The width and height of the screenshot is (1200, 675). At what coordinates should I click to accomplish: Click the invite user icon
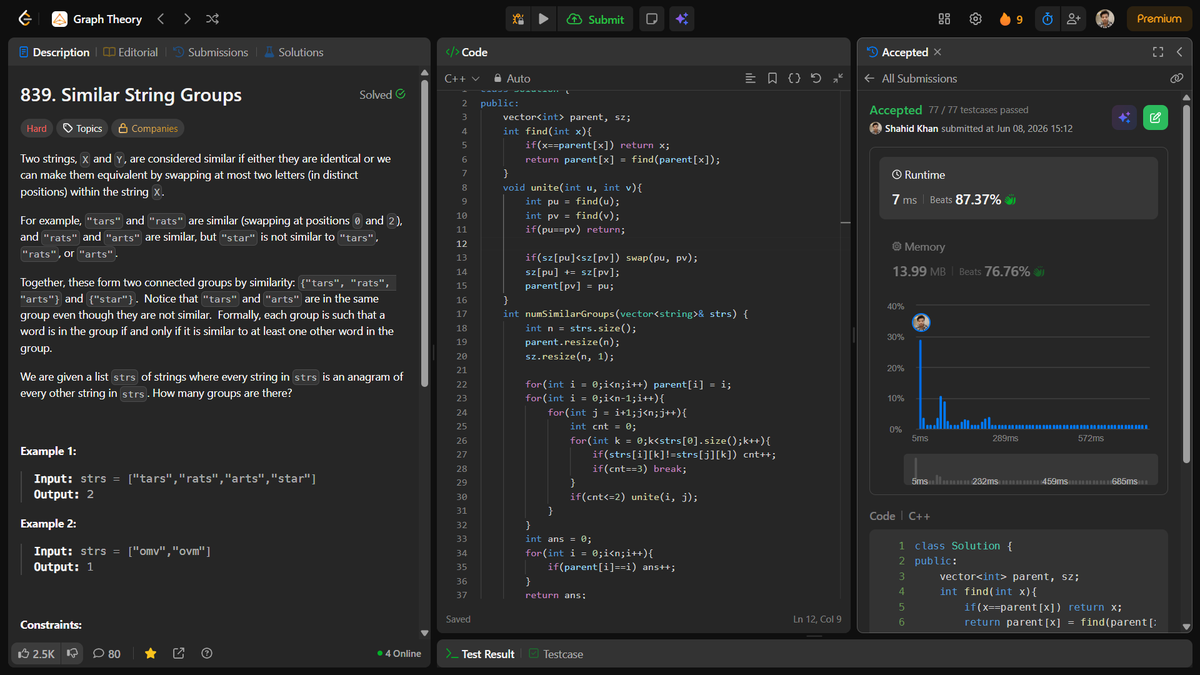(x=1073, y=19)
